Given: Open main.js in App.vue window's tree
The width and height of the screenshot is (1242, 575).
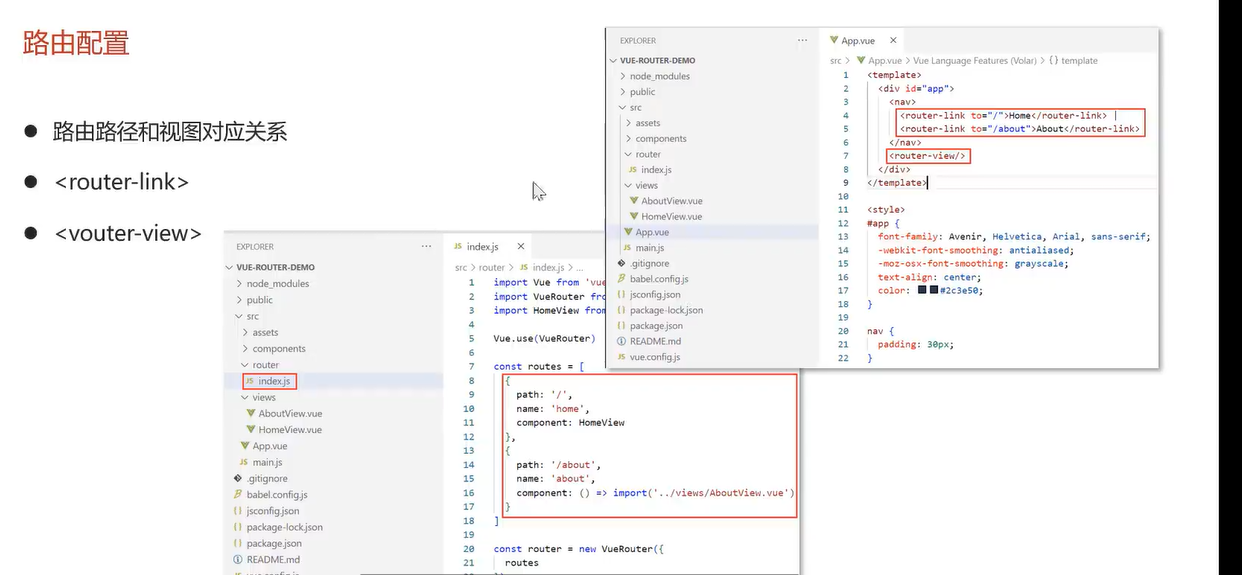Looking at the screenshot, I should click(x=649, y=247).
